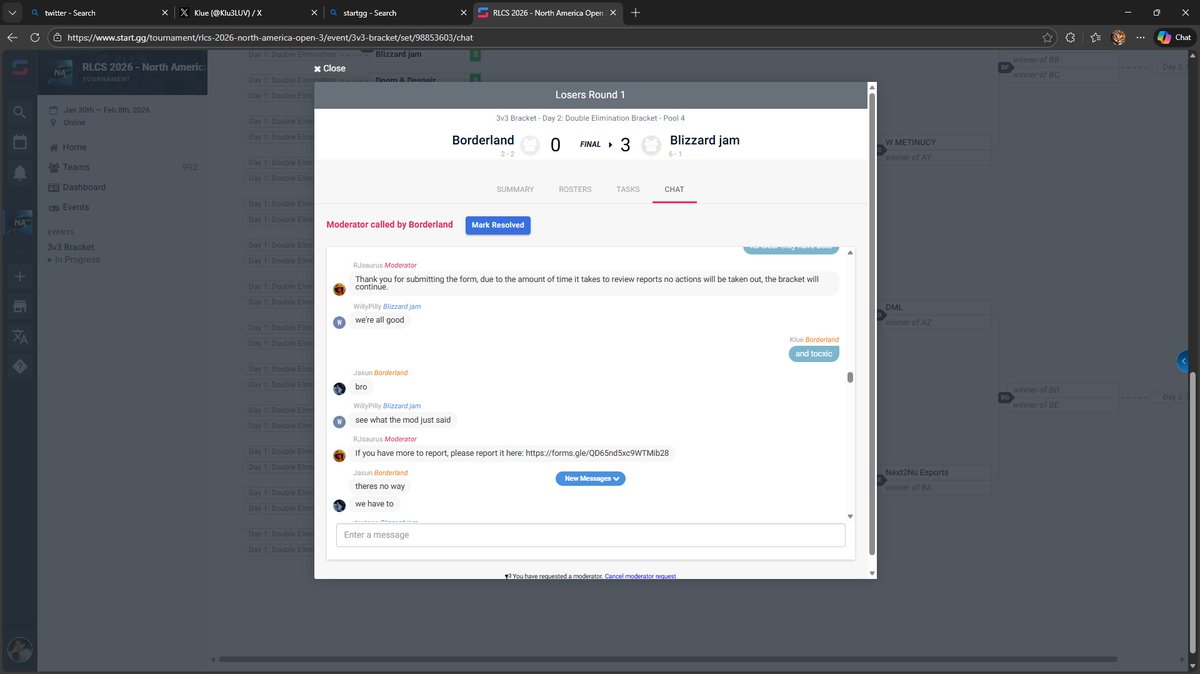Viewport: 1200px width, 674px height.
Task: Click the Borderland team logo circle
Action: point(530,145)
